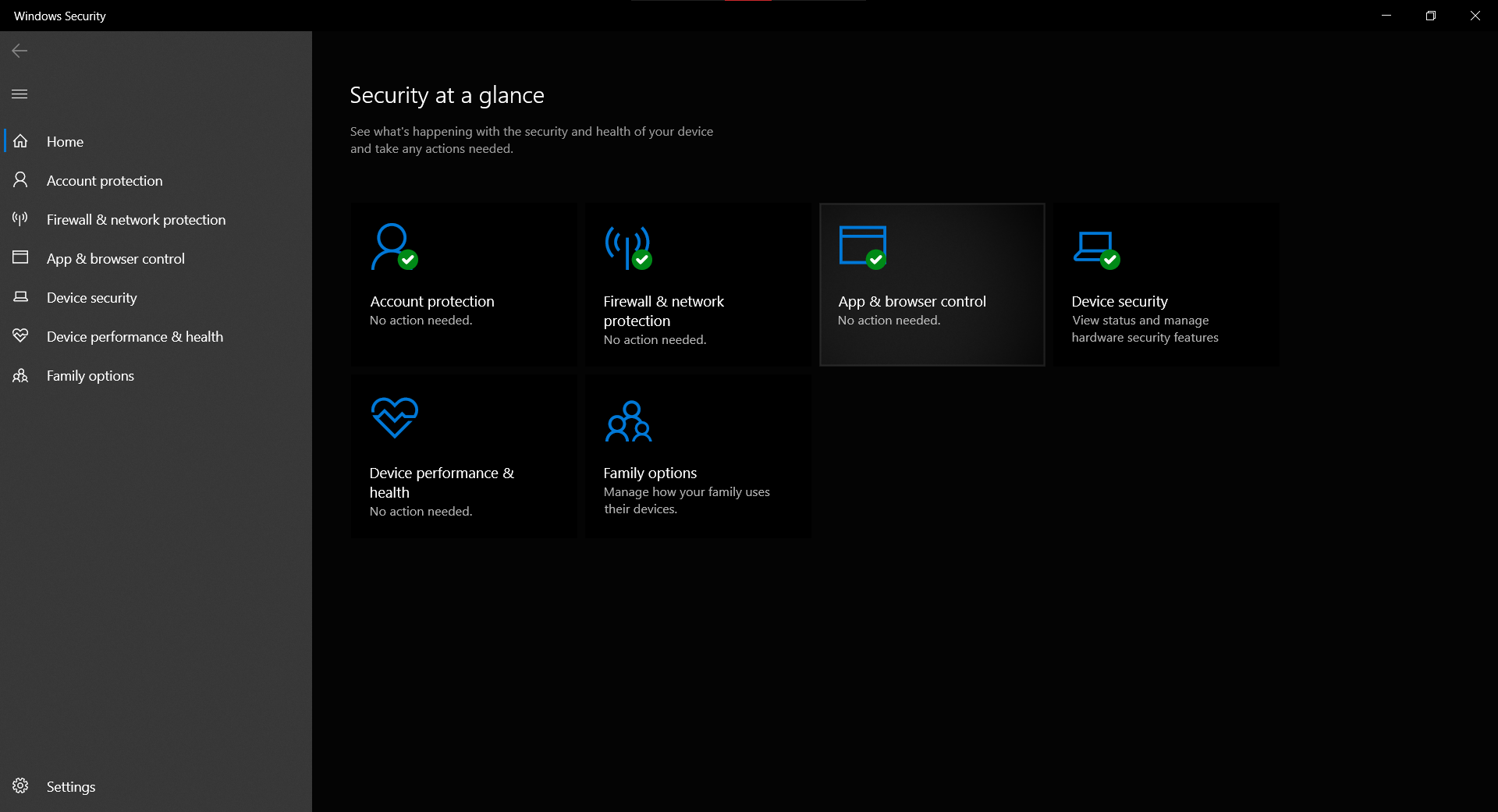Click 'View status and manage hardware security features'
This screenshot has height=812, width=1498.
[x=1145, y=329]
